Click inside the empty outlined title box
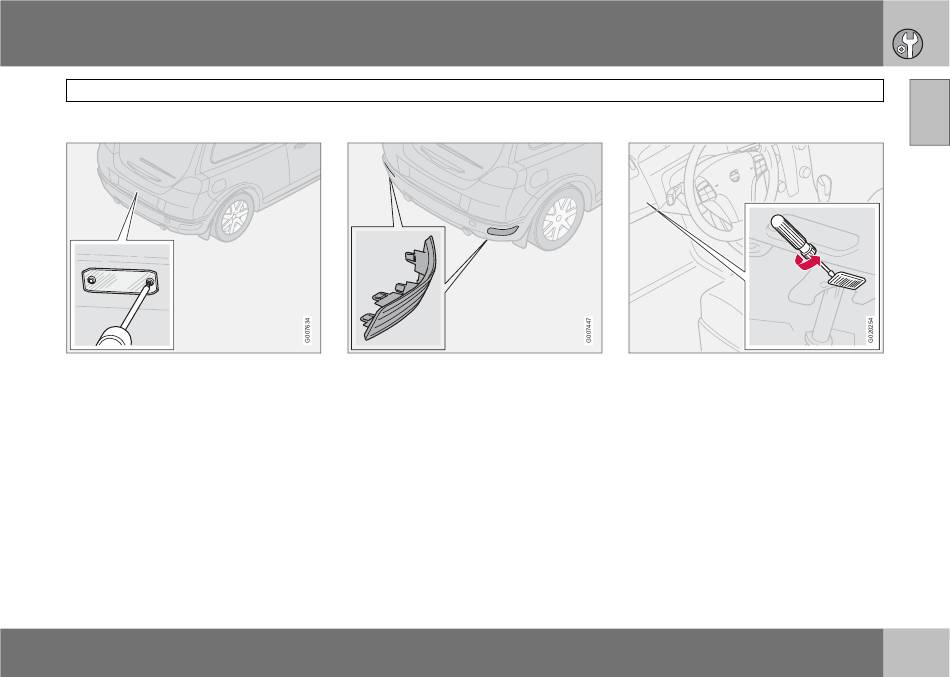 click(474, 90)
